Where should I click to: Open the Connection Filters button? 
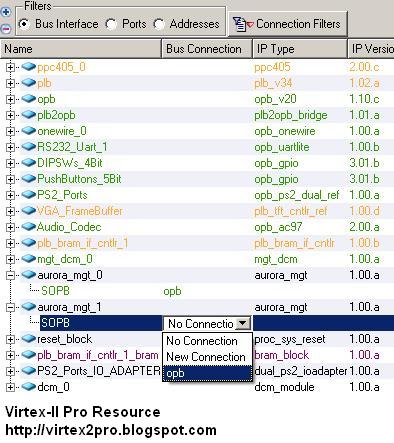point(287,24)
